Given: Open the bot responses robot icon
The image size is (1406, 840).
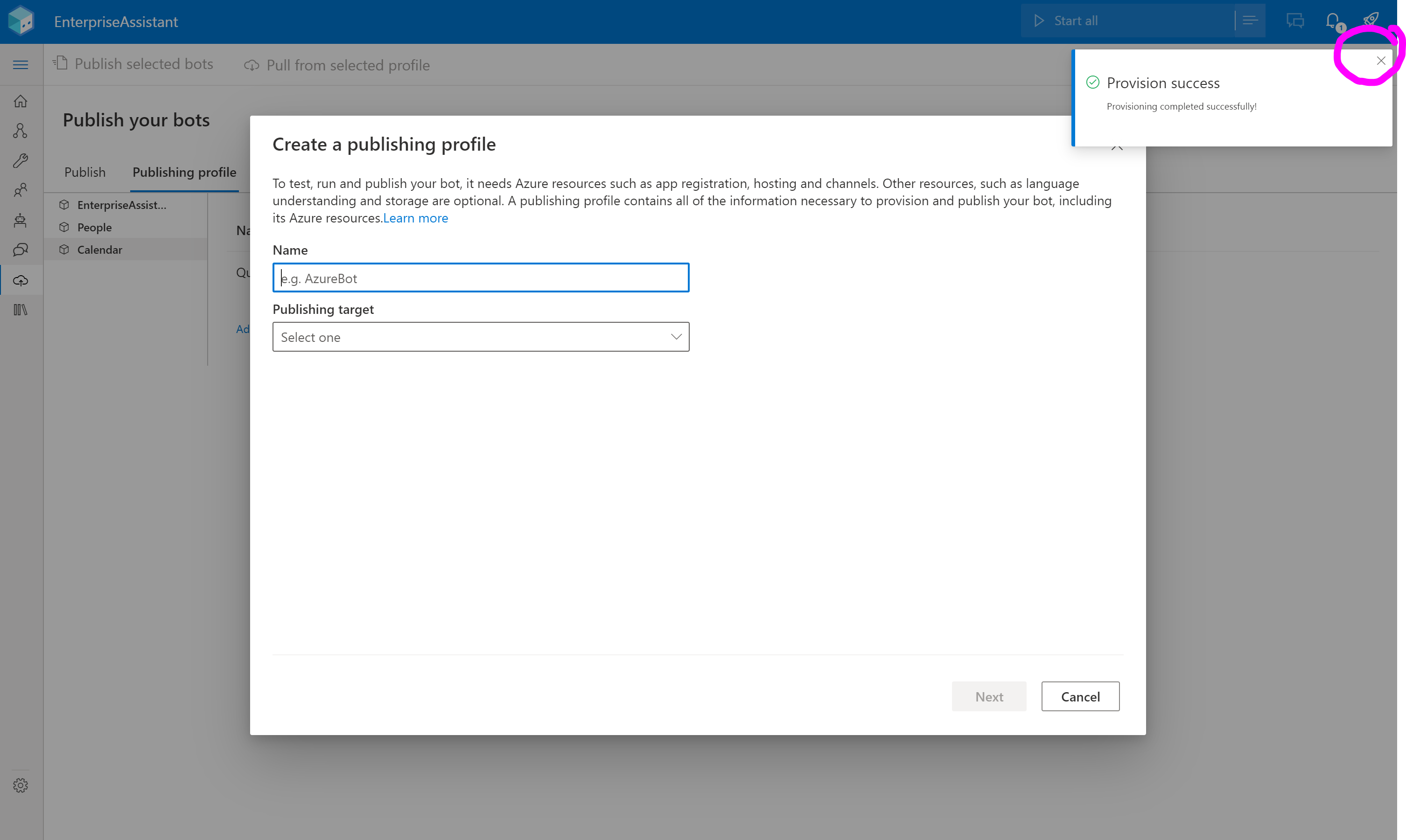Looking at the screenshot, I should pos(21,220).
